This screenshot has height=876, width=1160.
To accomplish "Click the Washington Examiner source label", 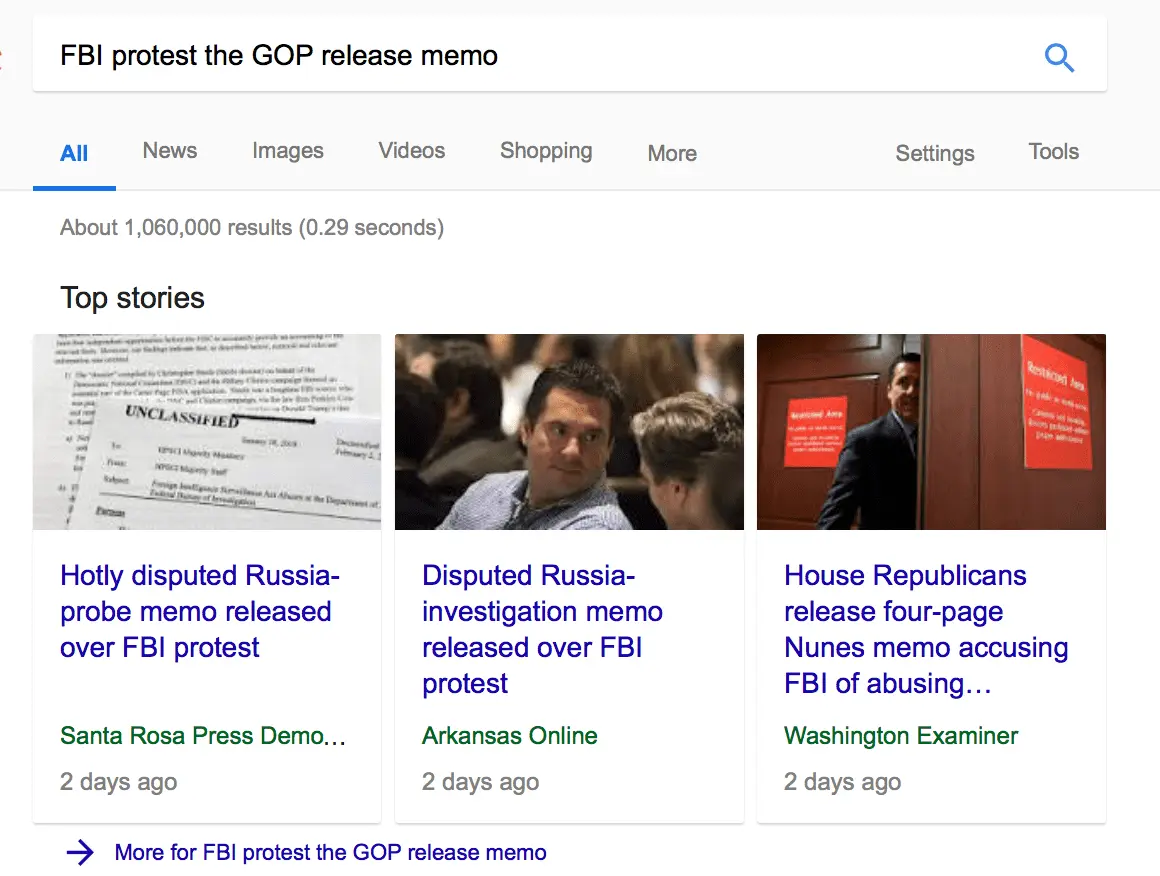I will 901,736.
